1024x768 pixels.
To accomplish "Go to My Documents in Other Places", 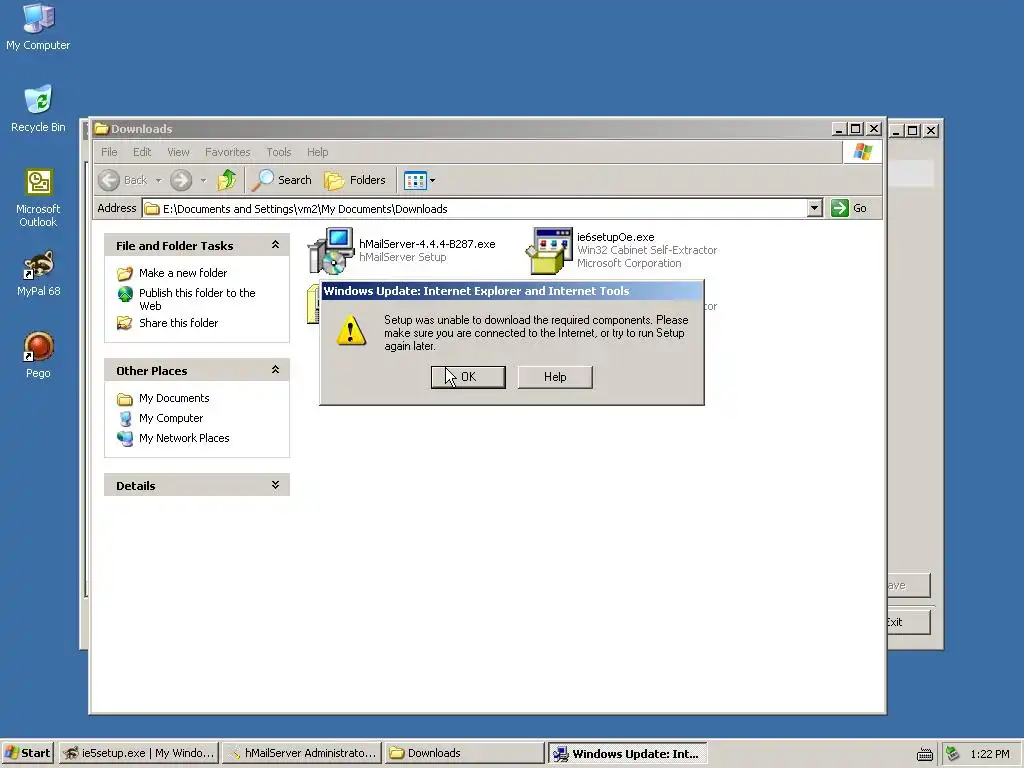I will [x=174, y=398].
